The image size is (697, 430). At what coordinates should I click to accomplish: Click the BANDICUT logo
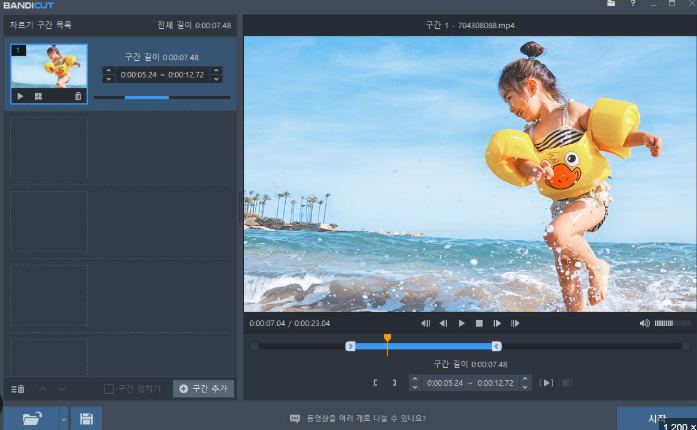point(28,5)
